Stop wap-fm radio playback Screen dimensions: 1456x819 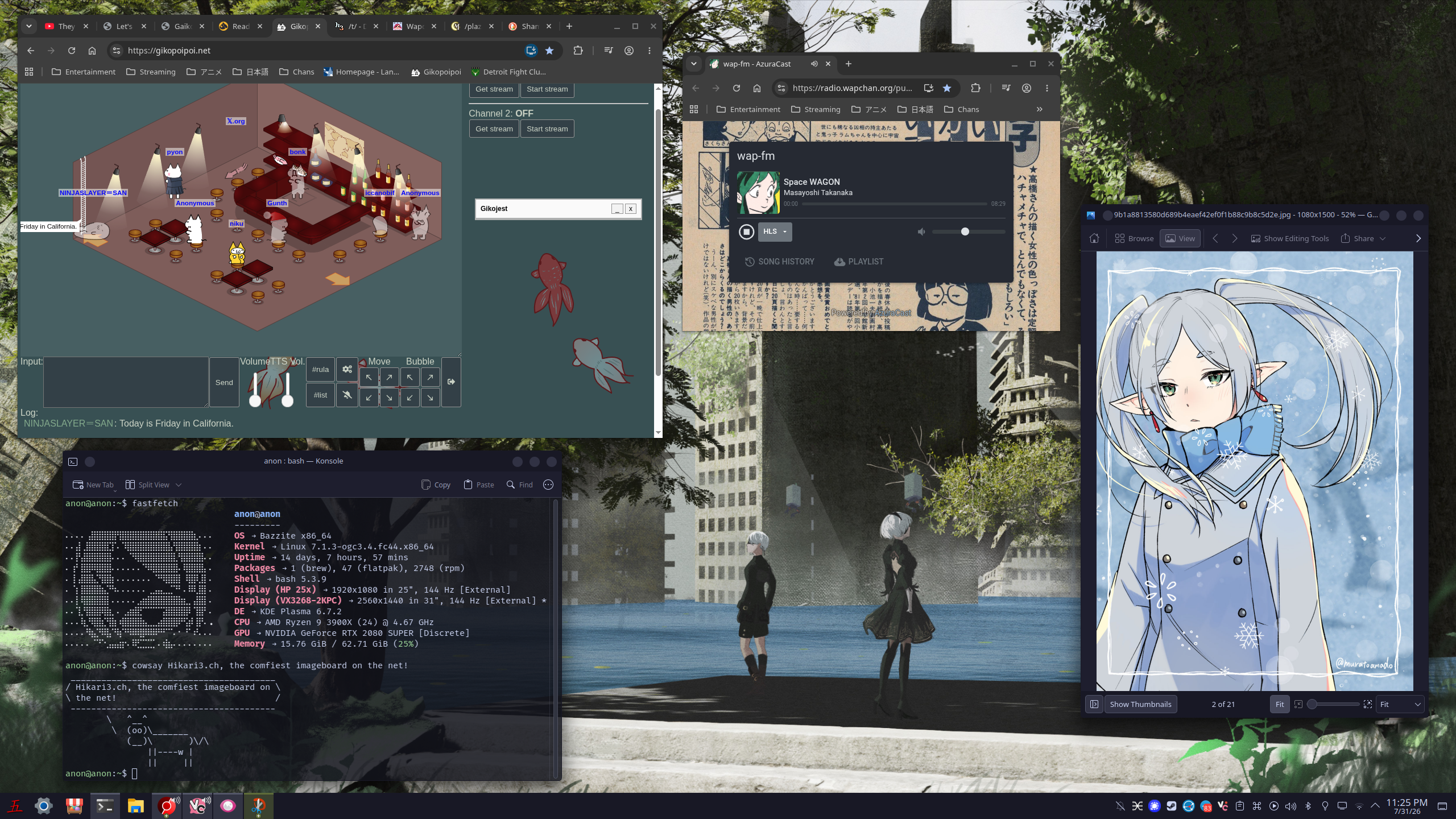tap(747, 231)
